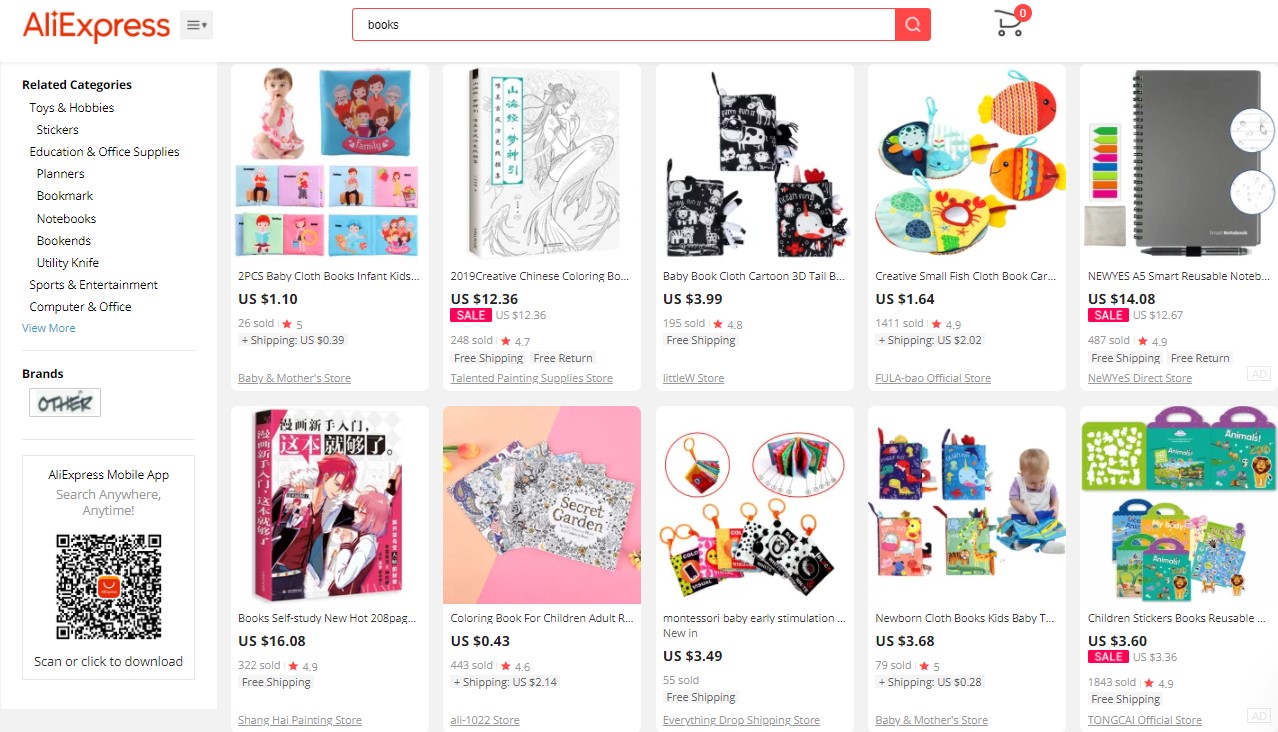This screenshot has width=1278, height=732.
Task: Click SALE tag on Chinese Coloring Book
Action: click(471, 315)
